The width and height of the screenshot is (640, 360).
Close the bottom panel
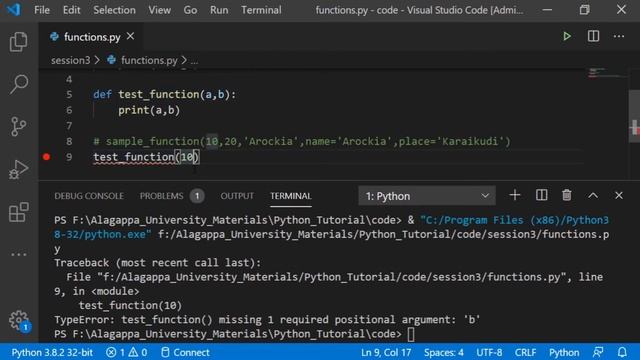click(x=619, y=196)
